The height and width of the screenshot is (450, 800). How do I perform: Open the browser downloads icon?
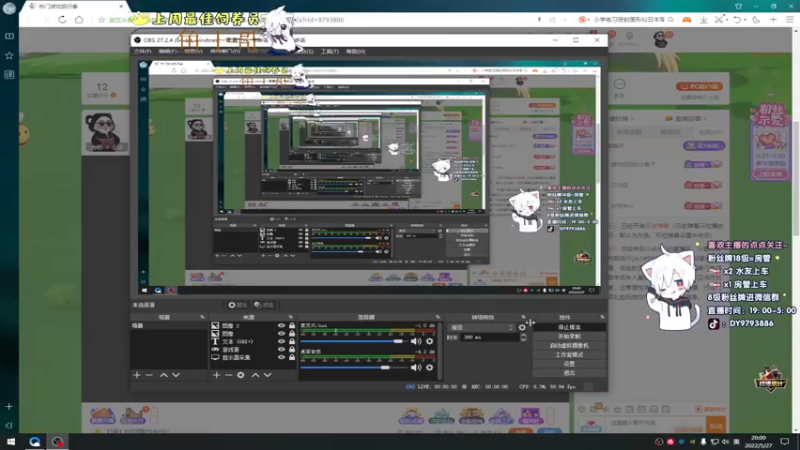[x=704, y=20]
